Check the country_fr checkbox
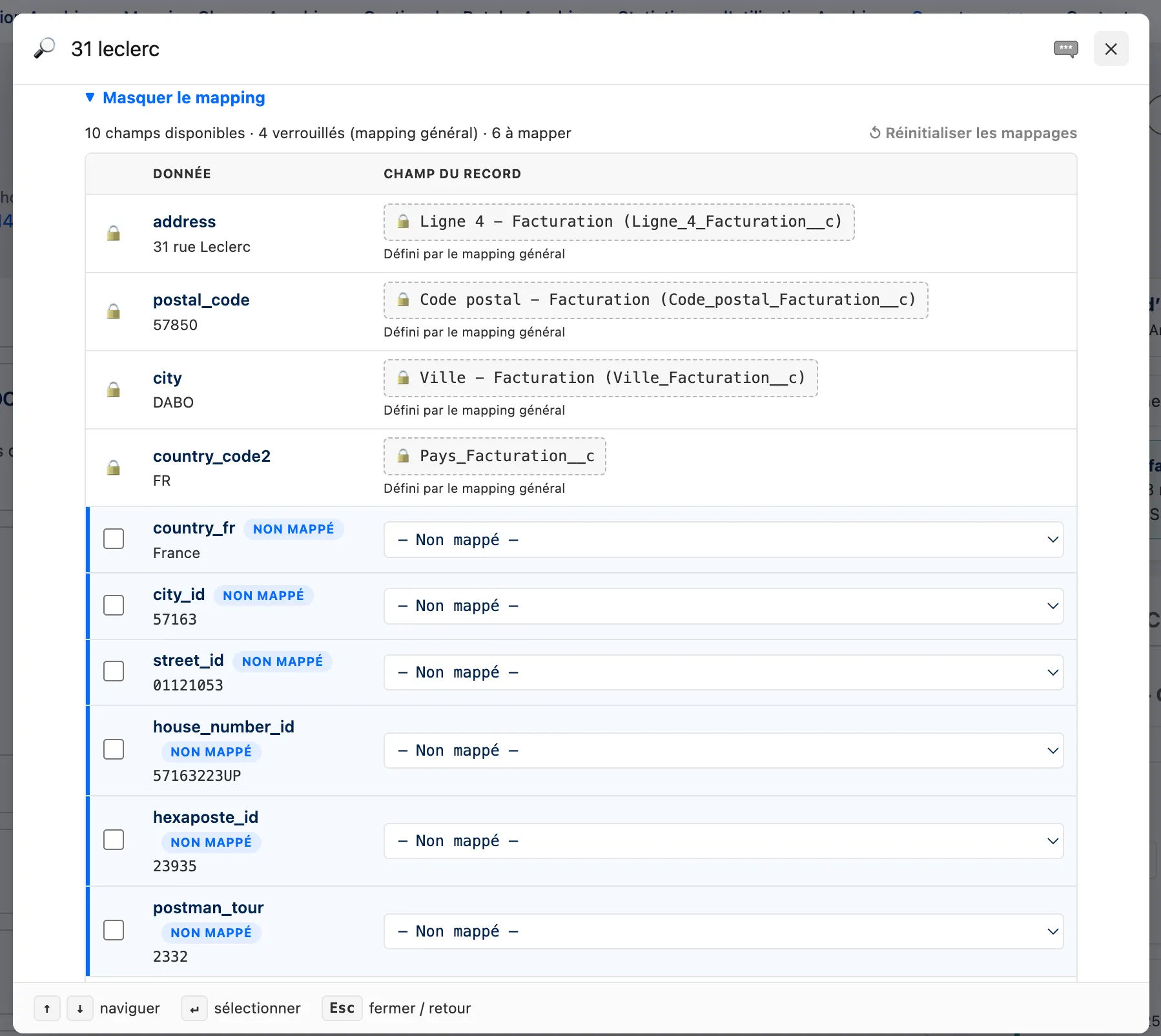 click(114, 539)
